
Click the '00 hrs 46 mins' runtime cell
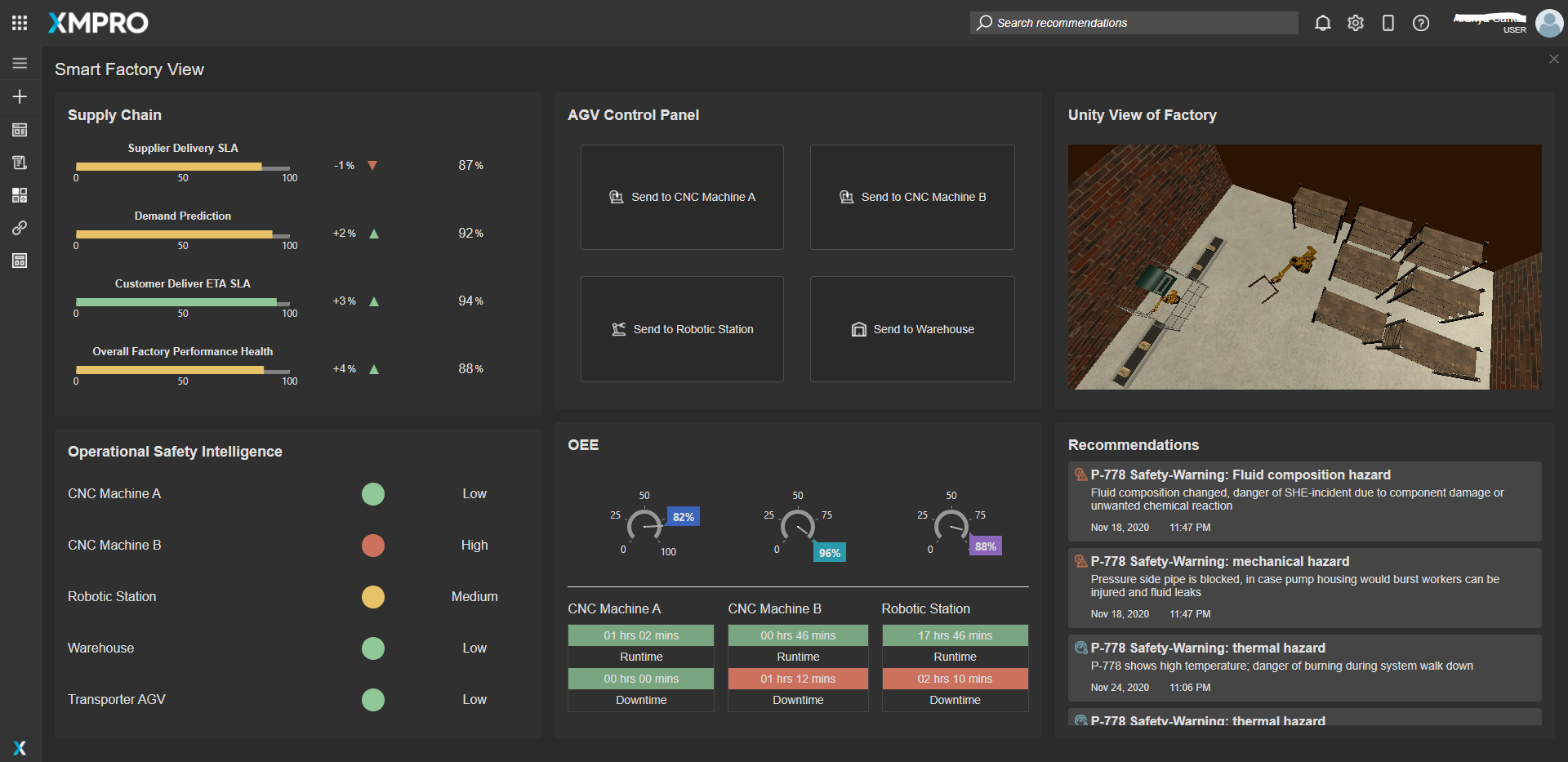(798, 635)
